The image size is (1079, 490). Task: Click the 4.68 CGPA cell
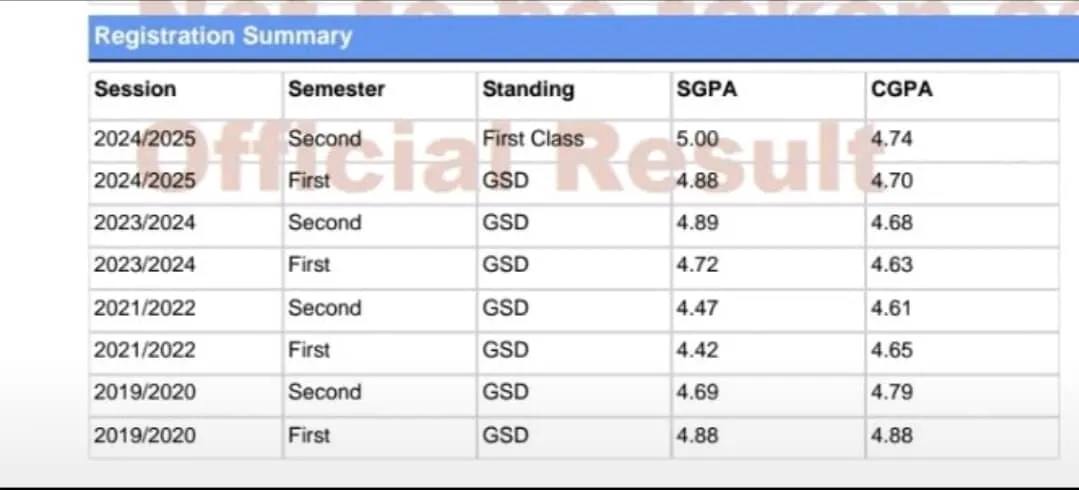pyautogui.click(x=892, y=223)
